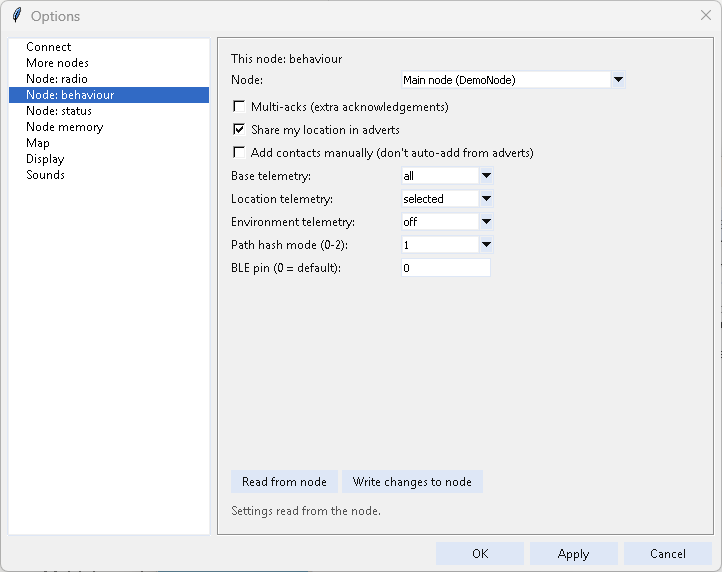Click the Base telemetry 'all' value field
722x572 pixels.
pos(440,175)
